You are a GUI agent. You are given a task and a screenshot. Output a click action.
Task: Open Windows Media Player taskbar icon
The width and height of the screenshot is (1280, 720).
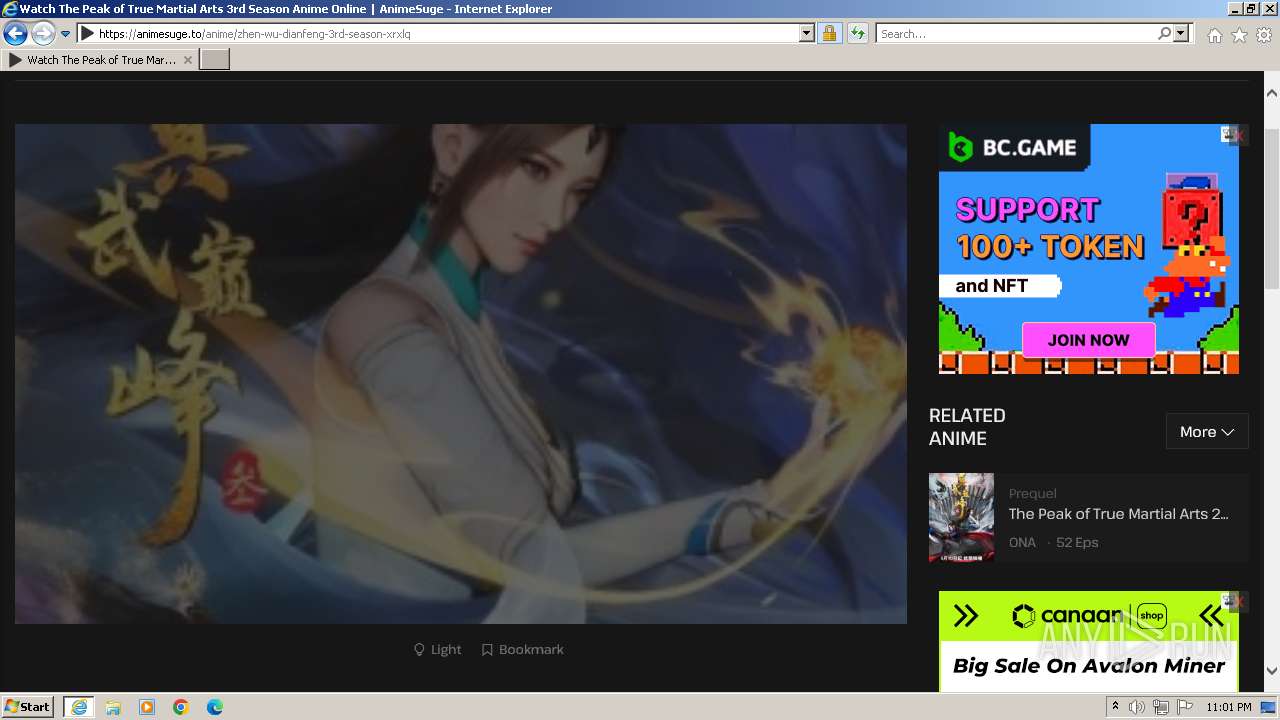(147, 707)
